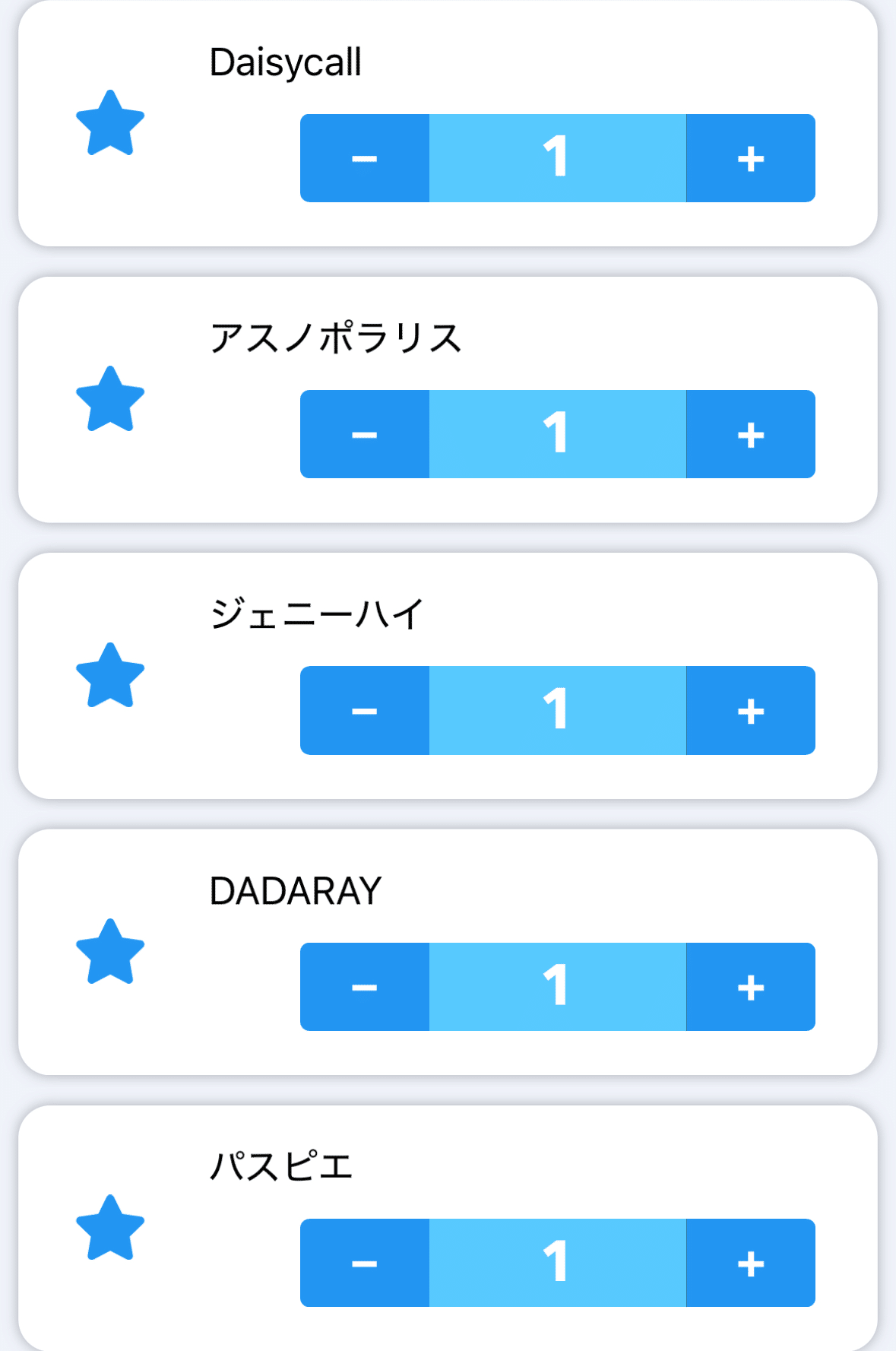896x1351 pixels.
Task: Click the star icon beside DADARAY
Action: pyautogui.click(x=110, y=952)
